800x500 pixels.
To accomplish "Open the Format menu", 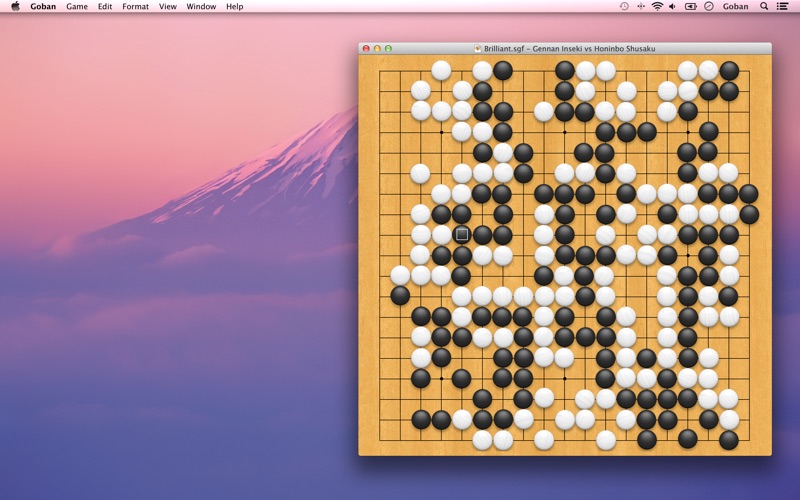I will 135,6.
